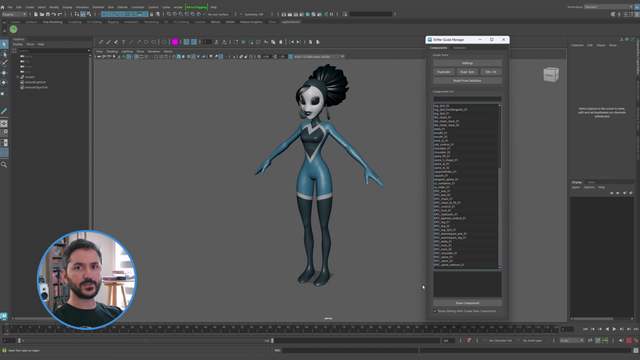Switch to the Templates tab in Shifter Guide Manager
The image size is (640, 360).
click(459, 48)
